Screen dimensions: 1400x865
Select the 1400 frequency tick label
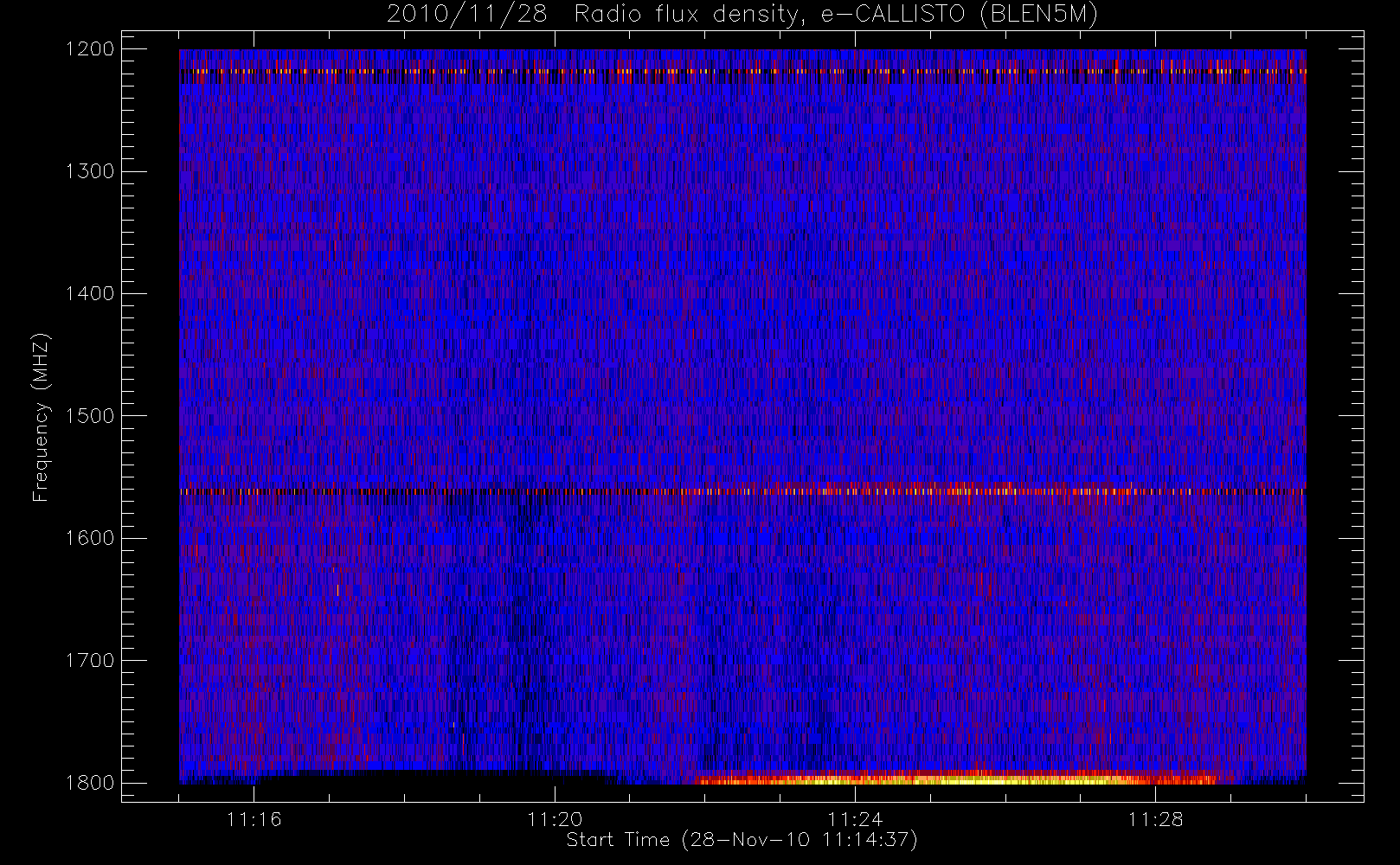90,294
